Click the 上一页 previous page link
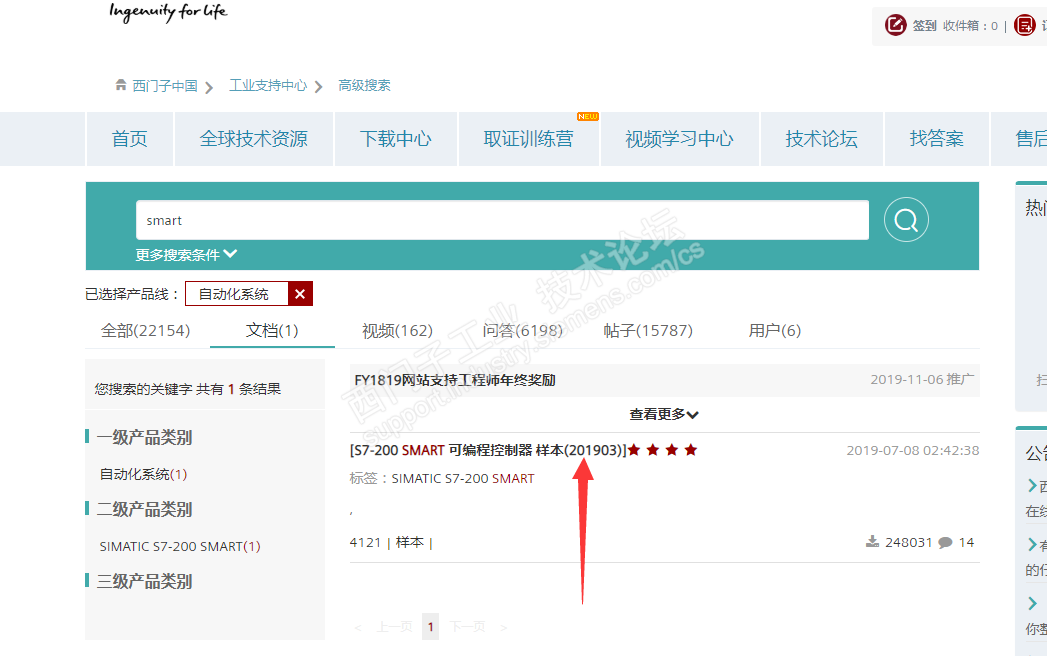Viewport: 1047px width, 656px height. coord(395,627)
